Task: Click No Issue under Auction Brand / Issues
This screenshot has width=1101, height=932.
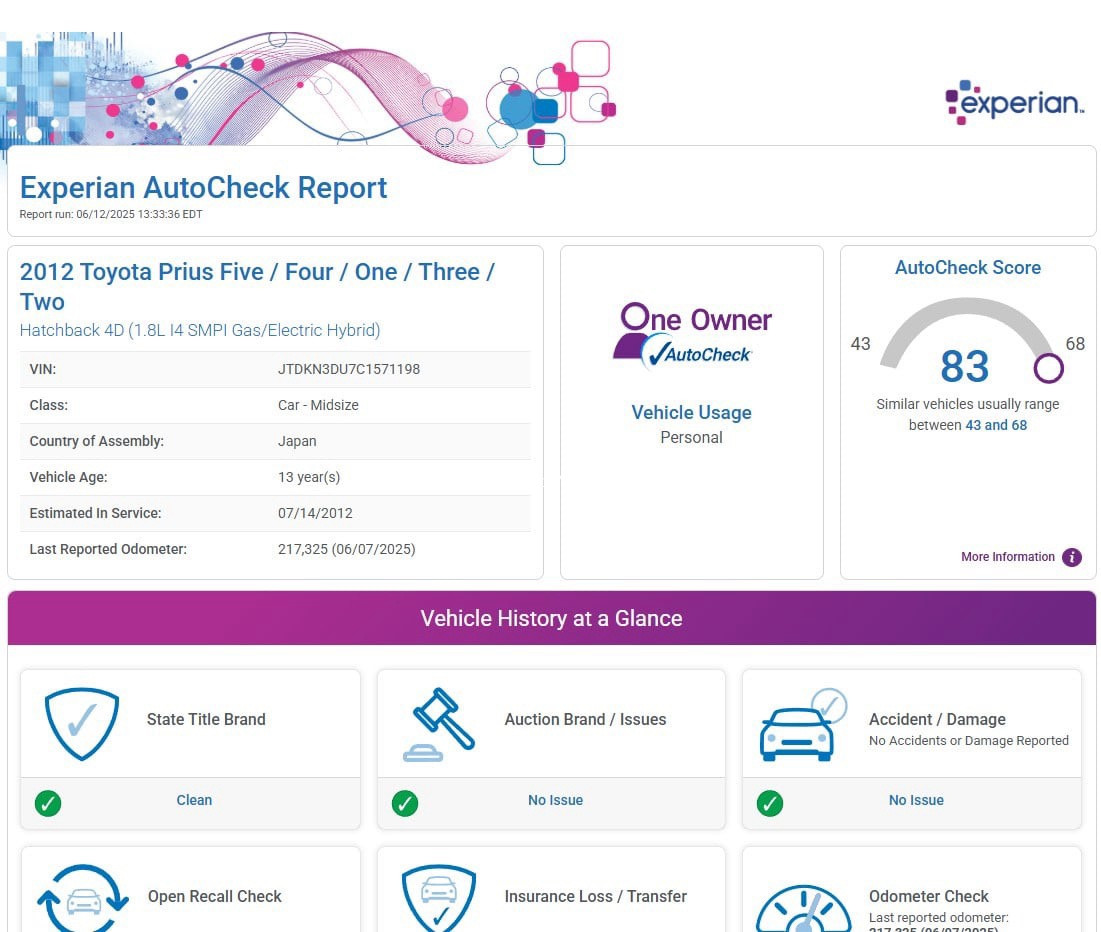Action: [x=555, y=800]
